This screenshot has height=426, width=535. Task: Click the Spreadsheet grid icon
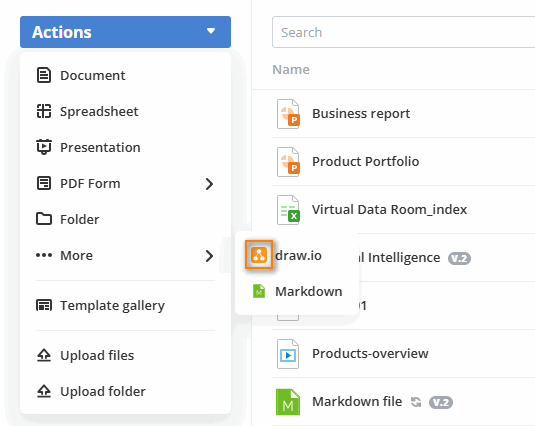point(44,111)
